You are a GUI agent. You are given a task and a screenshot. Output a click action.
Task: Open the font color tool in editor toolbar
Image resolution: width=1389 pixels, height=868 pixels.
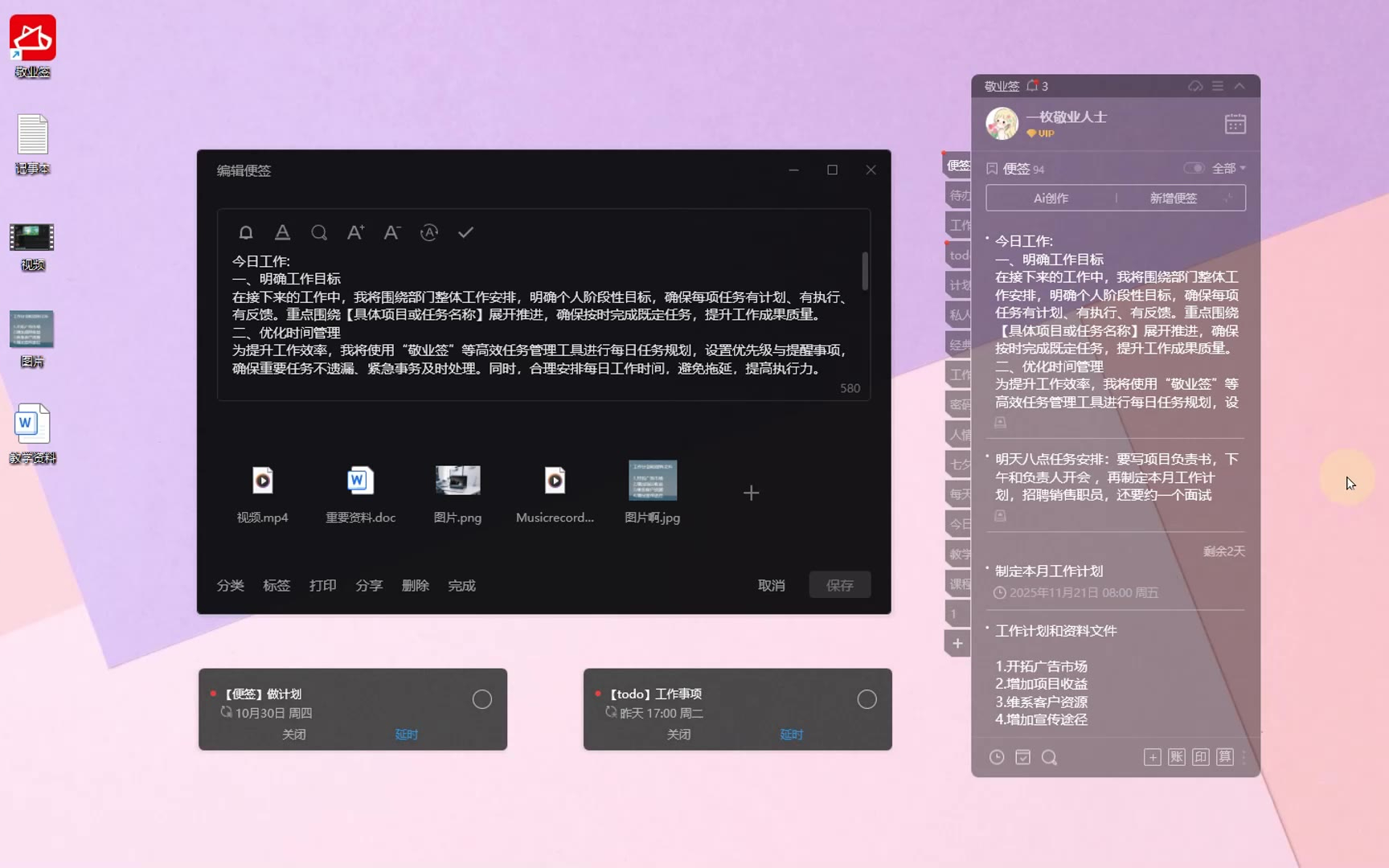pos(282,232)
